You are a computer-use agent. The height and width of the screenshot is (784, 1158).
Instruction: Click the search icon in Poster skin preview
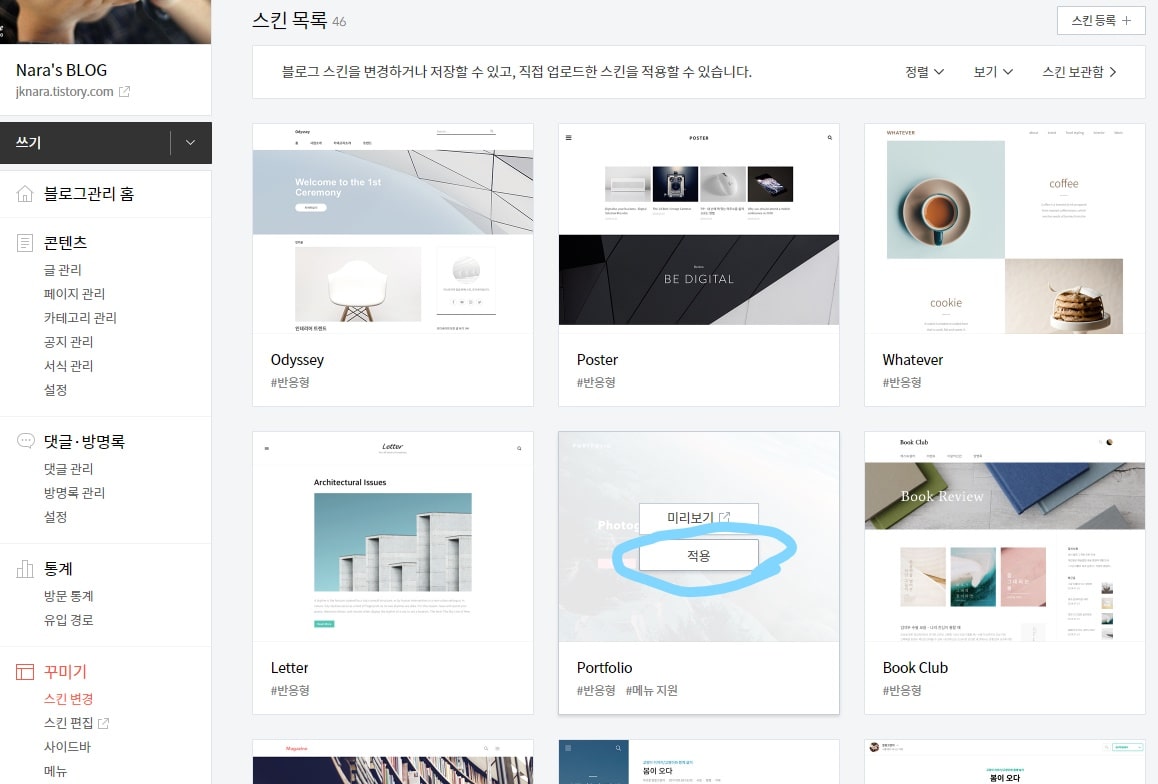[x=829, y=137]
